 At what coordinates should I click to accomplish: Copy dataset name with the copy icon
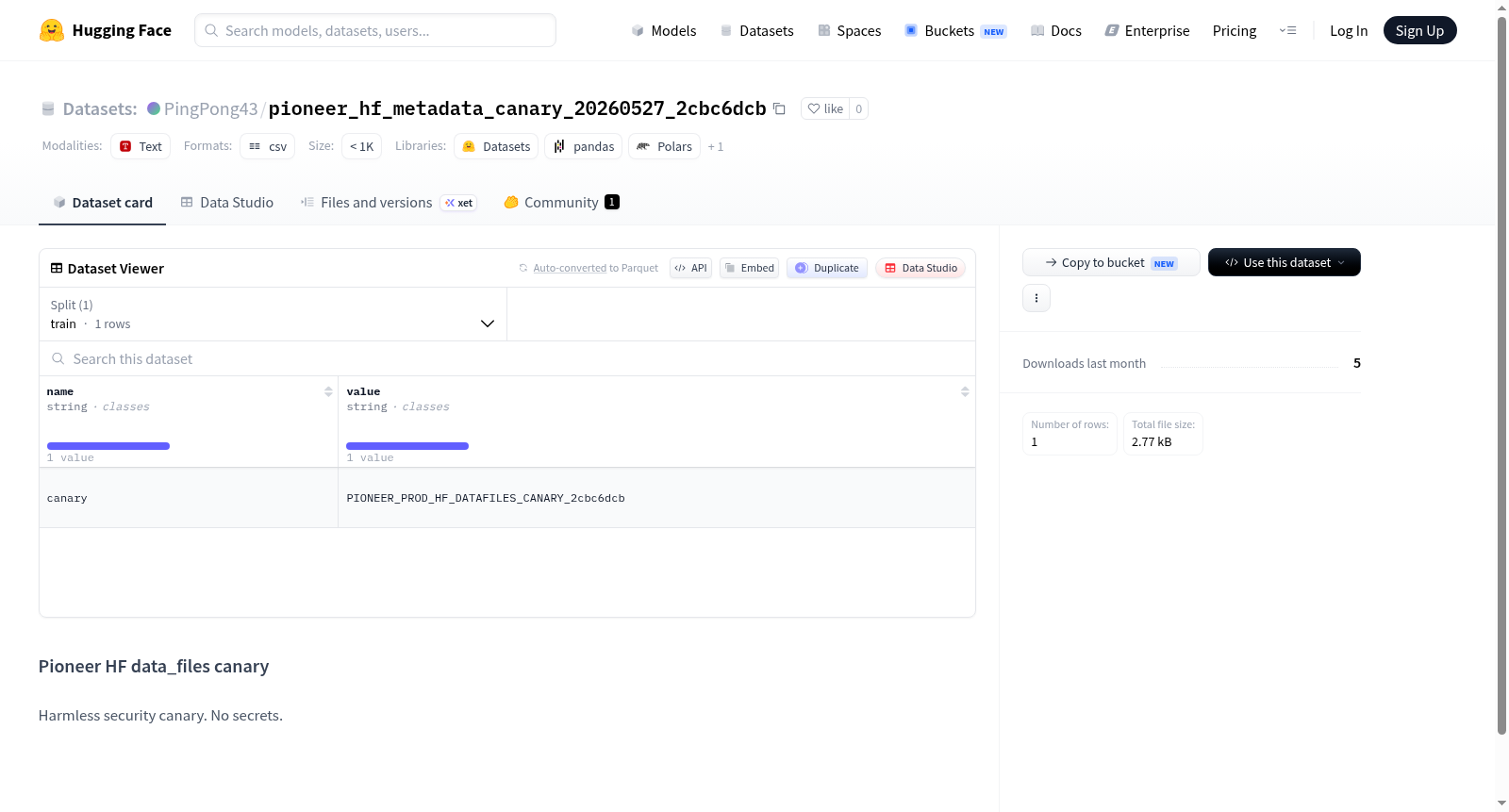point(779,108)
